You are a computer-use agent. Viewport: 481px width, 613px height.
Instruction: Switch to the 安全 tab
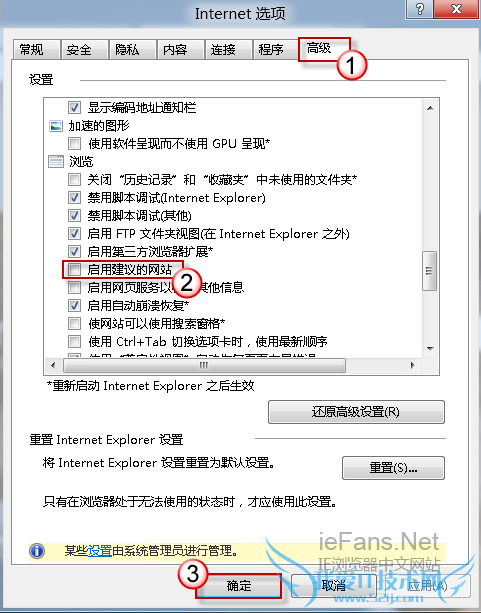(84, 50)
